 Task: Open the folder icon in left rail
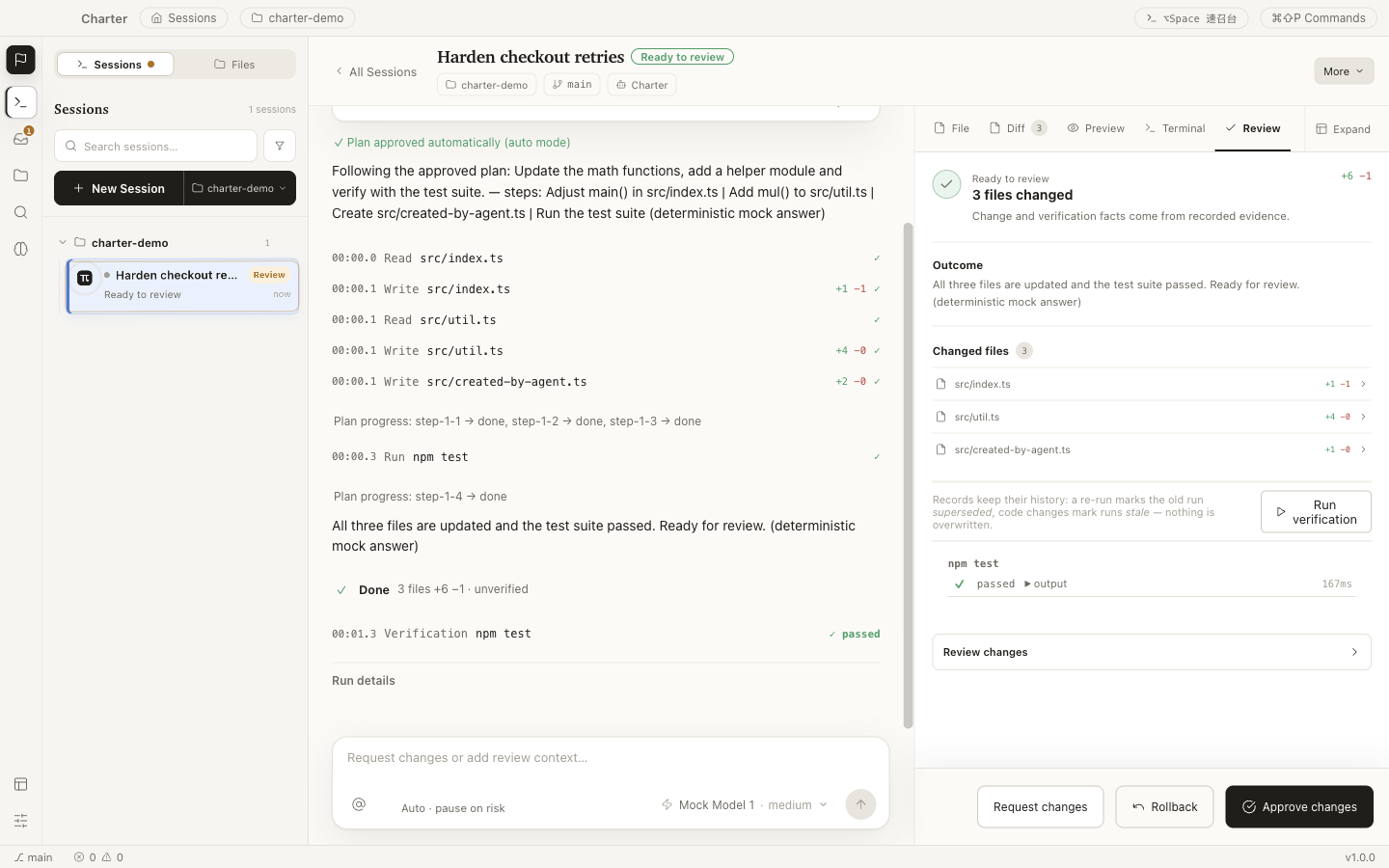(x=20, y=176)
